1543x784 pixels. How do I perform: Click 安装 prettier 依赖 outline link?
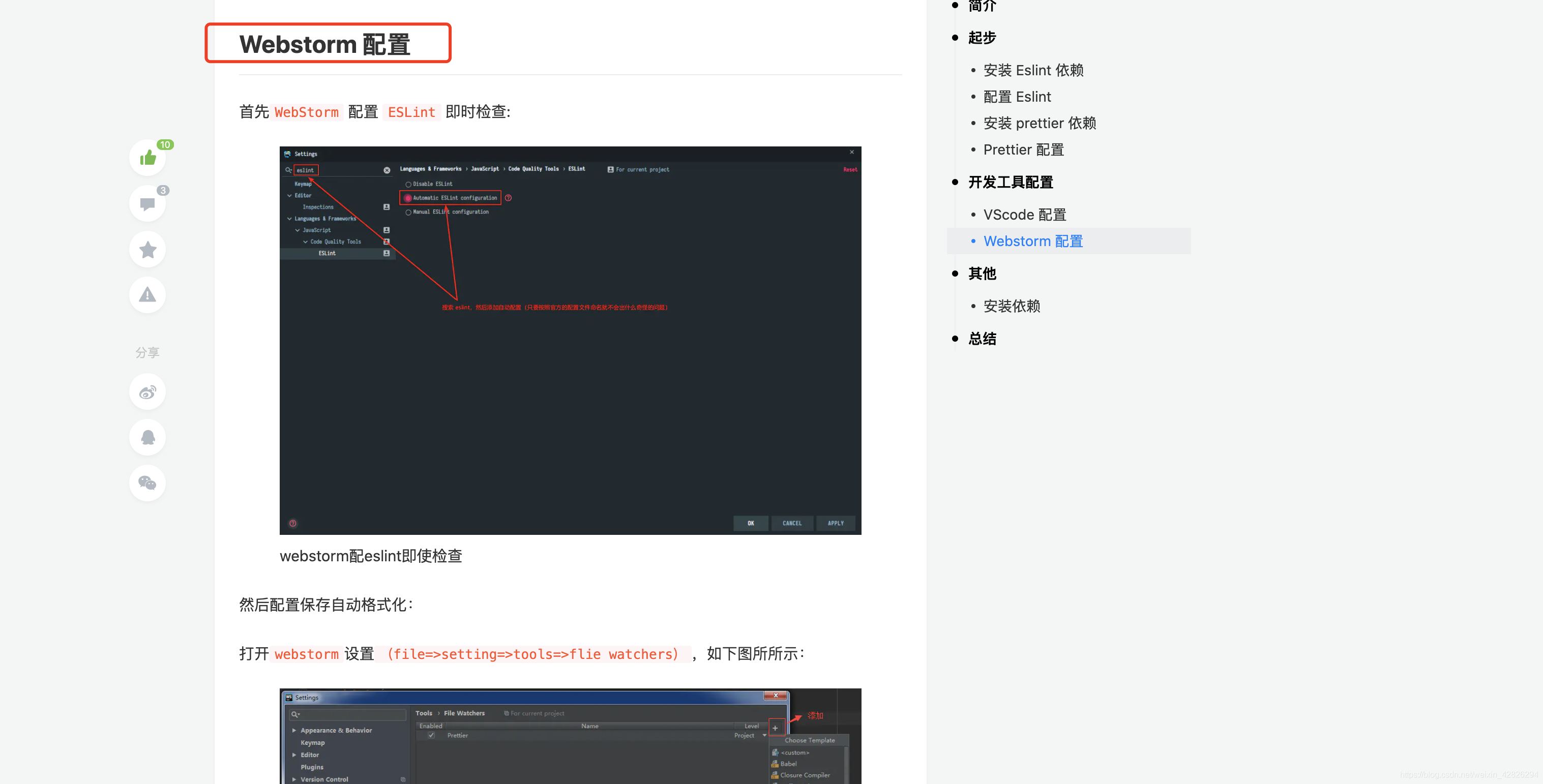[x=1039, y=124]
